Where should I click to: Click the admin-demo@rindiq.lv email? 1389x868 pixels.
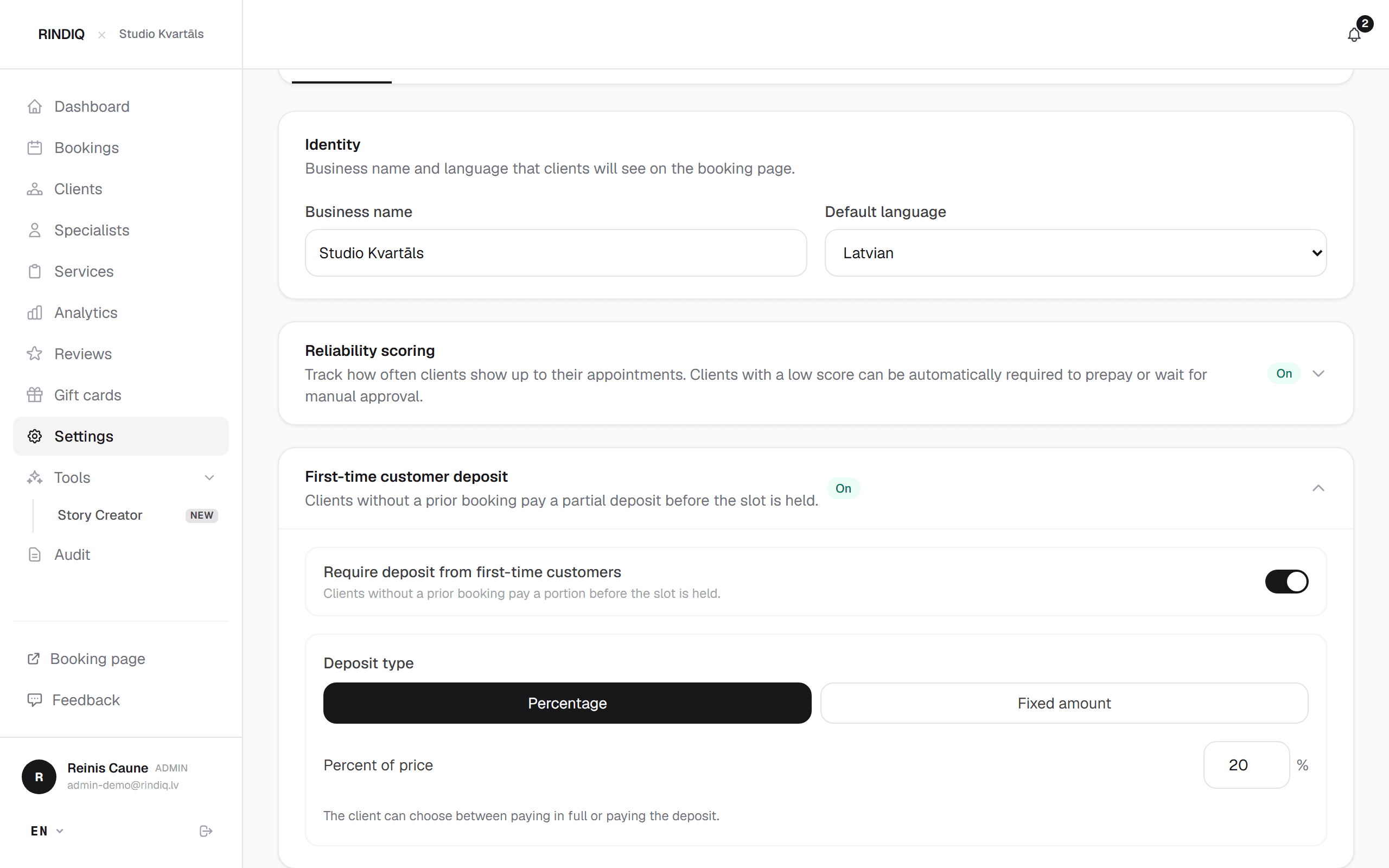pos(123,786)
